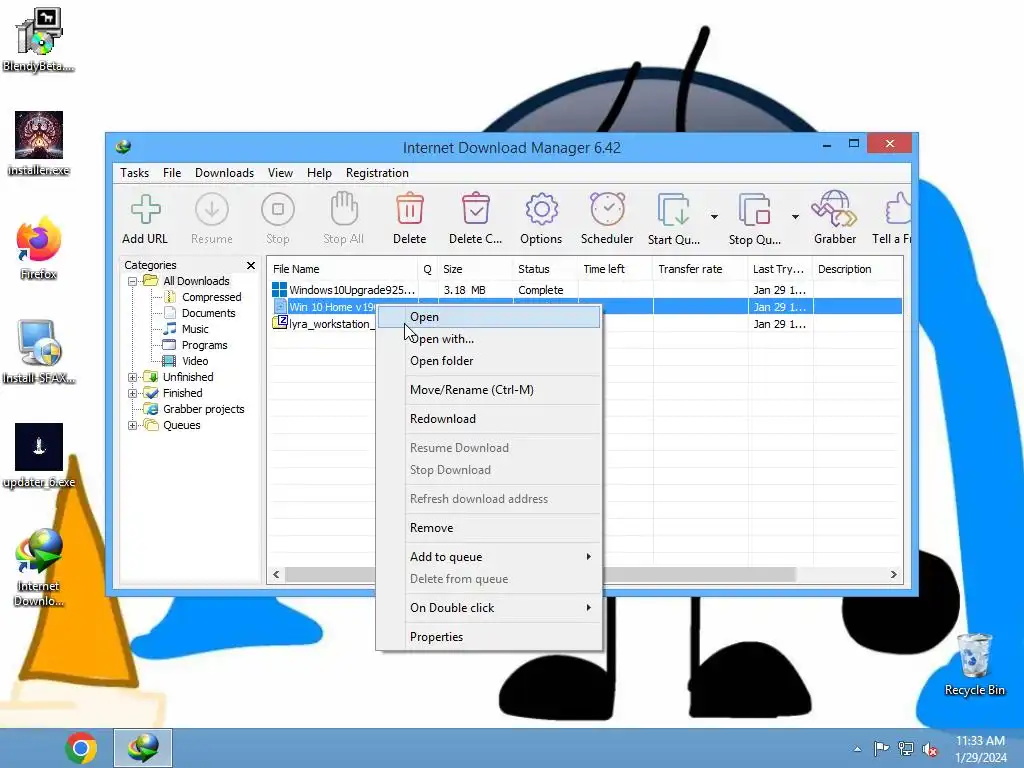Screen dimensions: 1024x768
Task: Select installer.exe desktop icon
Action: coord(39,144)
